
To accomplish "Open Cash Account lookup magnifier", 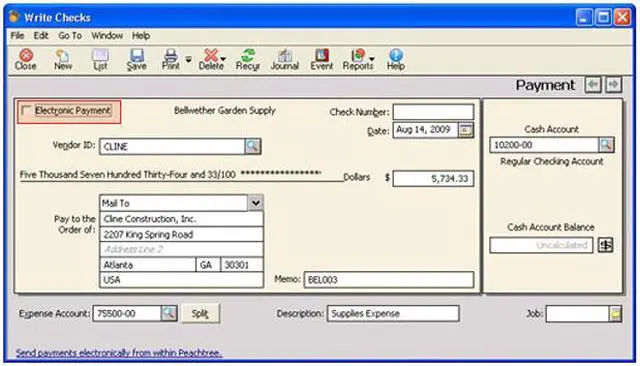I will point(606,144).
